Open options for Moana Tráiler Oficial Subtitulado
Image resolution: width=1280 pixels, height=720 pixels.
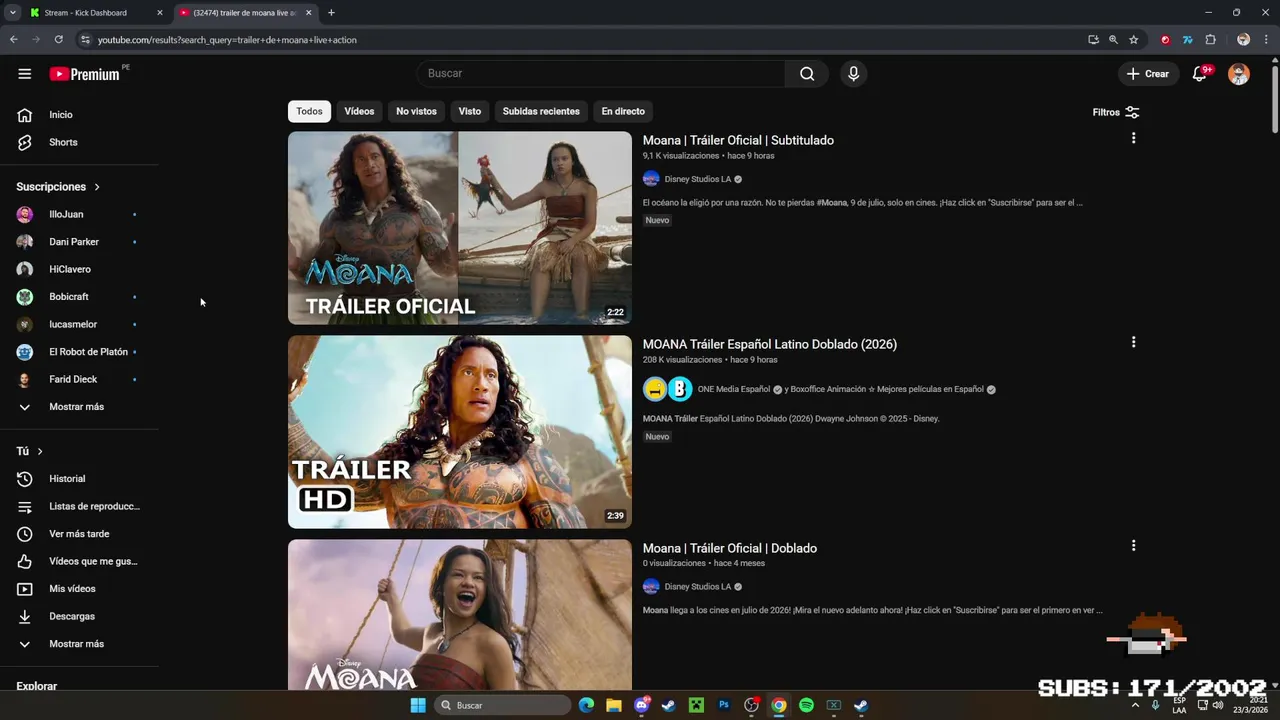point(1133,138)
